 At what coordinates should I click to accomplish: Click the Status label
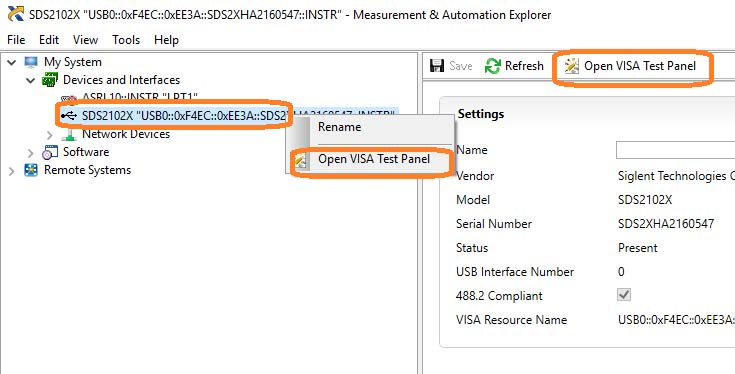472,247
